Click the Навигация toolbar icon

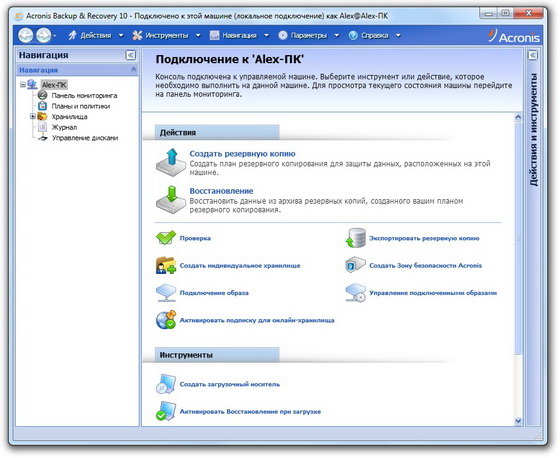point(214,35)
